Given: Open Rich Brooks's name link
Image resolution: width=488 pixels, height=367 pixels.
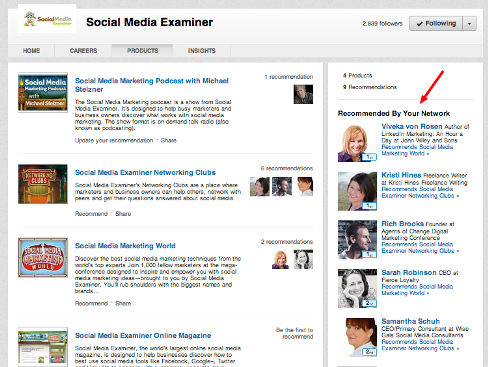Looking at the screenshot, I should (403, 224).
